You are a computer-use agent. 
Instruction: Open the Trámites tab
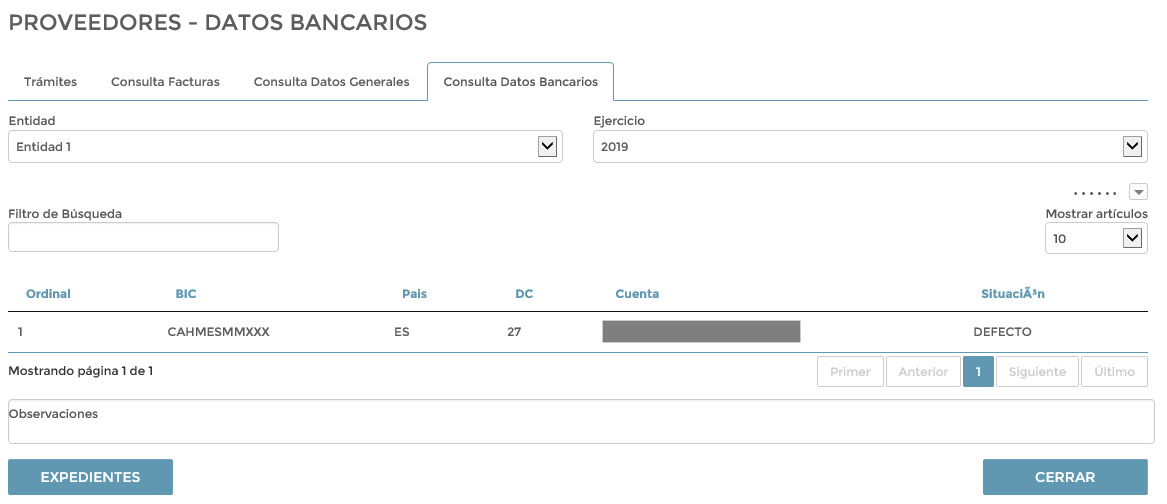click(x=50, y=82)
